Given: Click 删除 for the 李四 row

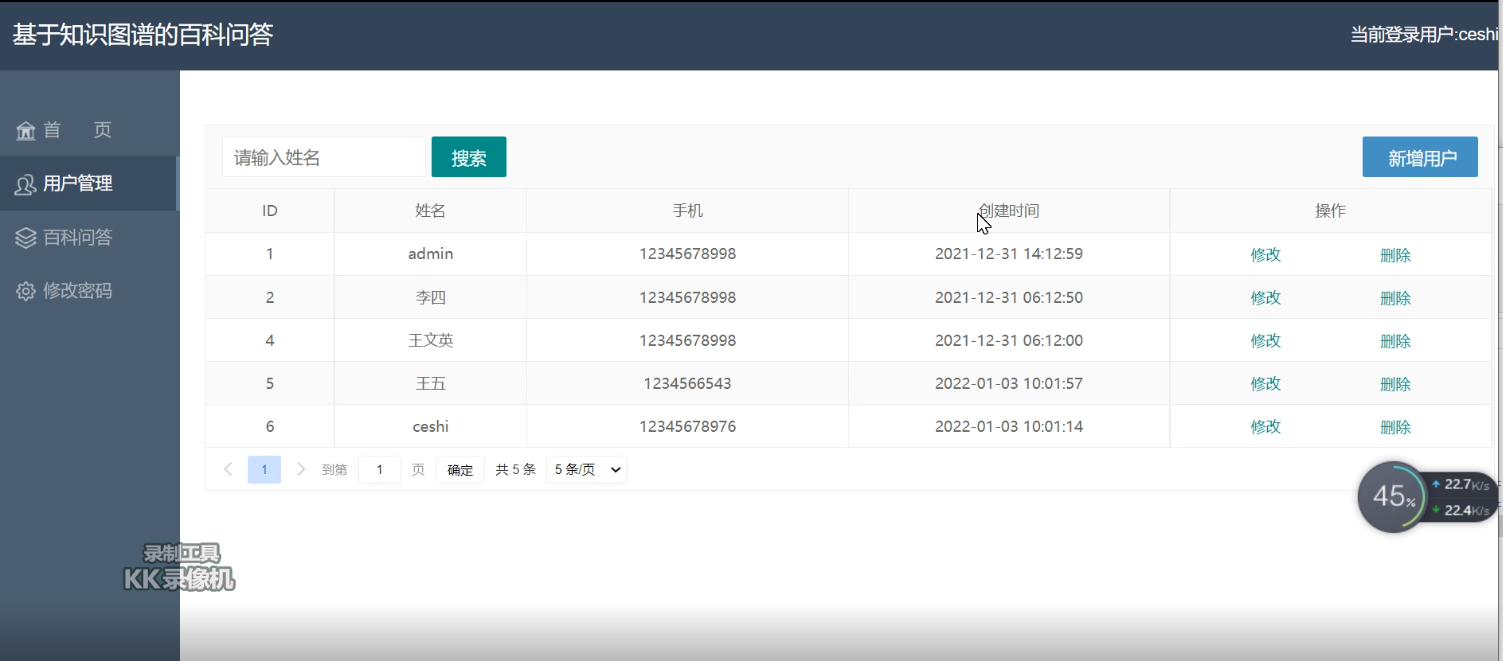Looking at the screenshot, I should point(1395,298).
